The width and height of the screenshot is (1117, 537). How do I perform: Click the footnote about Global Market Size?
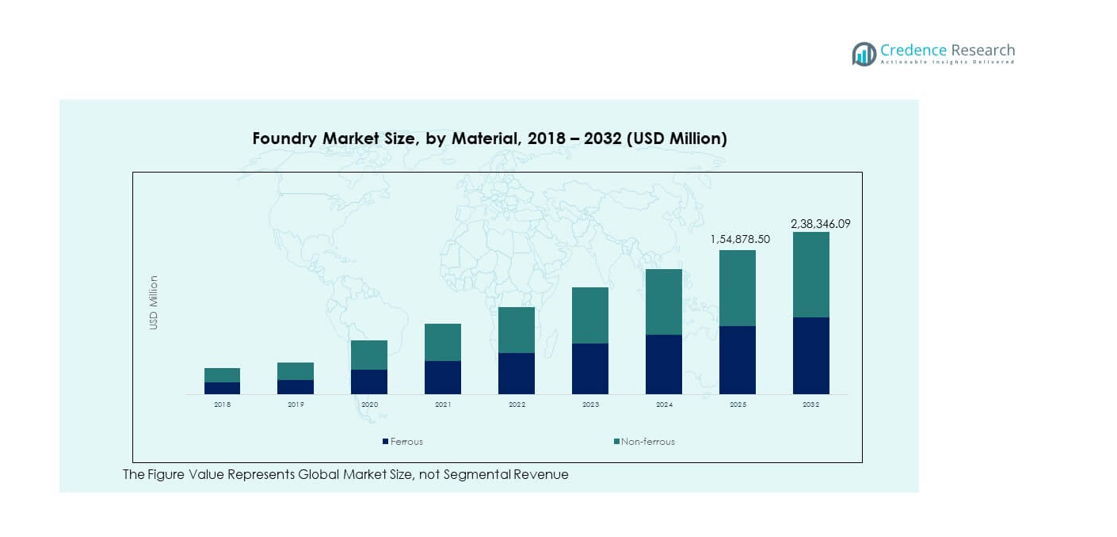click(345, 475)
